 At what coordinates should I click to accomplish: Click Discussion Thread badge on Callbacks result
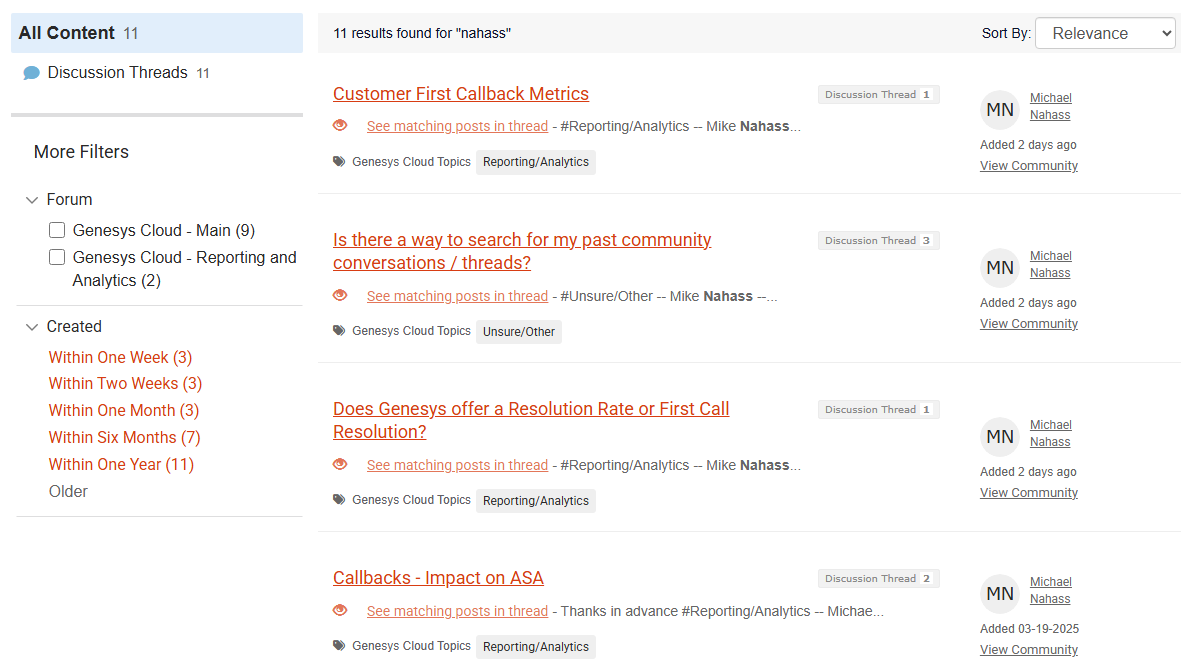[x=877, y=579]
